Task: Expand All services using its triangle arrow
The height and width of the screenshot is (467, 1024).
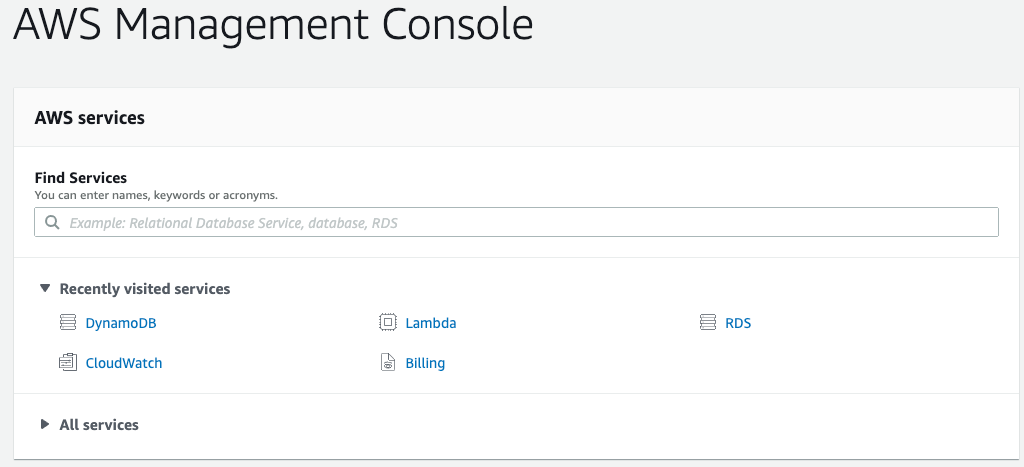Action: pyautogui.click(x=44, y=424)
